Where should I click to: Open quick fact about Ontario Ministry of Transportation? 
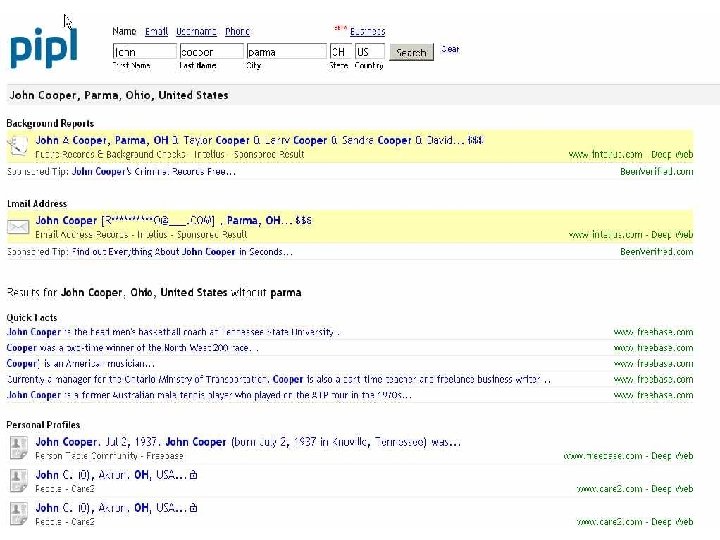pyautogui.click(x=279, y=379)
